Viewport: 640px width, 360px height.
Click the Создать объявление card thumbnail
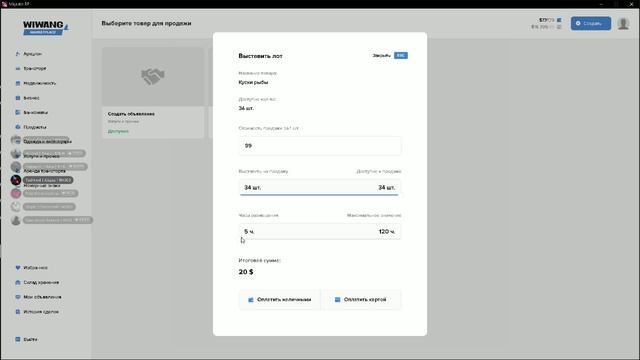(153, 77)
